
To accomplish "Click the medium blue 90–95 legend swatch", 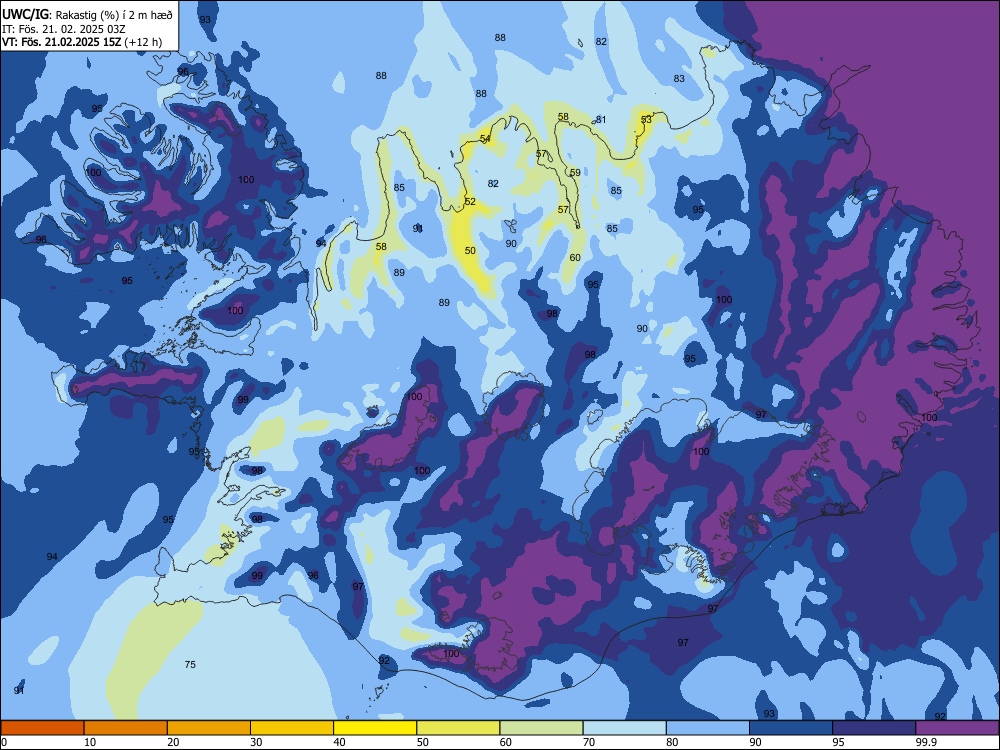I will click(791, 728).
